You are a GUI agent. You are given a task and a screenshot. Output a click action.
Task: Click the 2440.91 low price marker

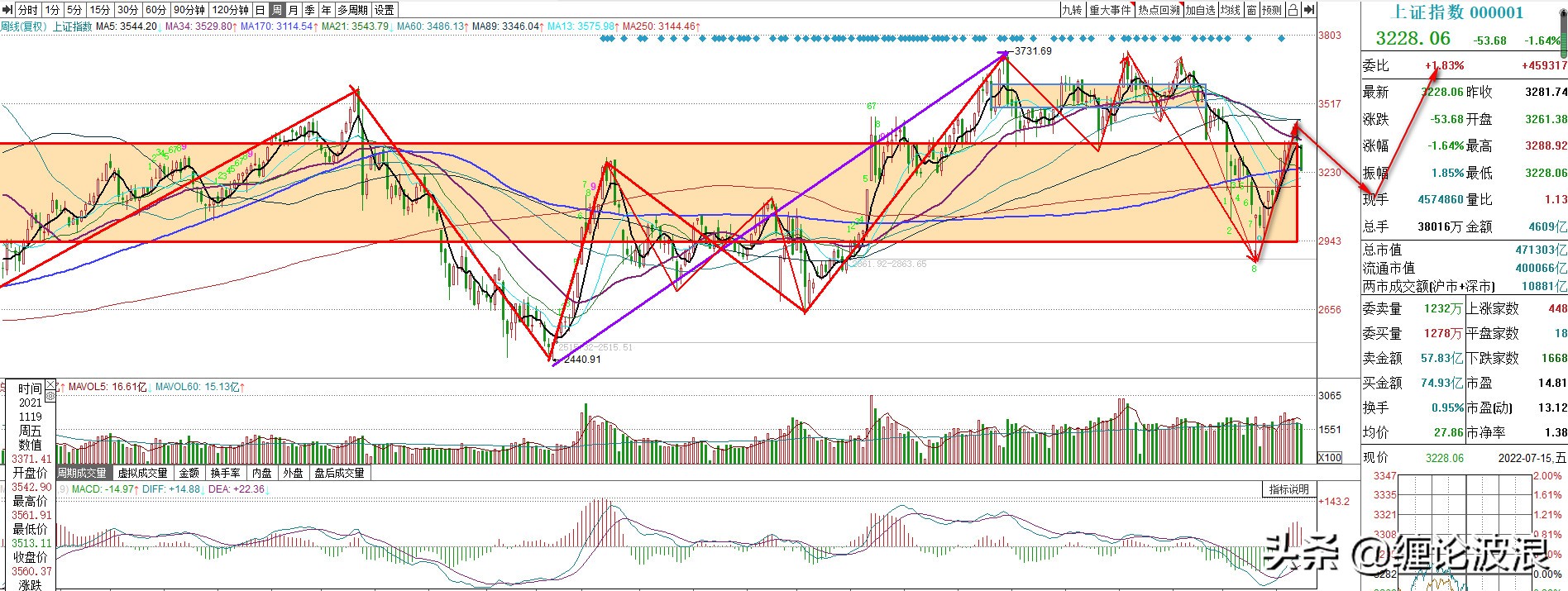click(x=581, y=360)
